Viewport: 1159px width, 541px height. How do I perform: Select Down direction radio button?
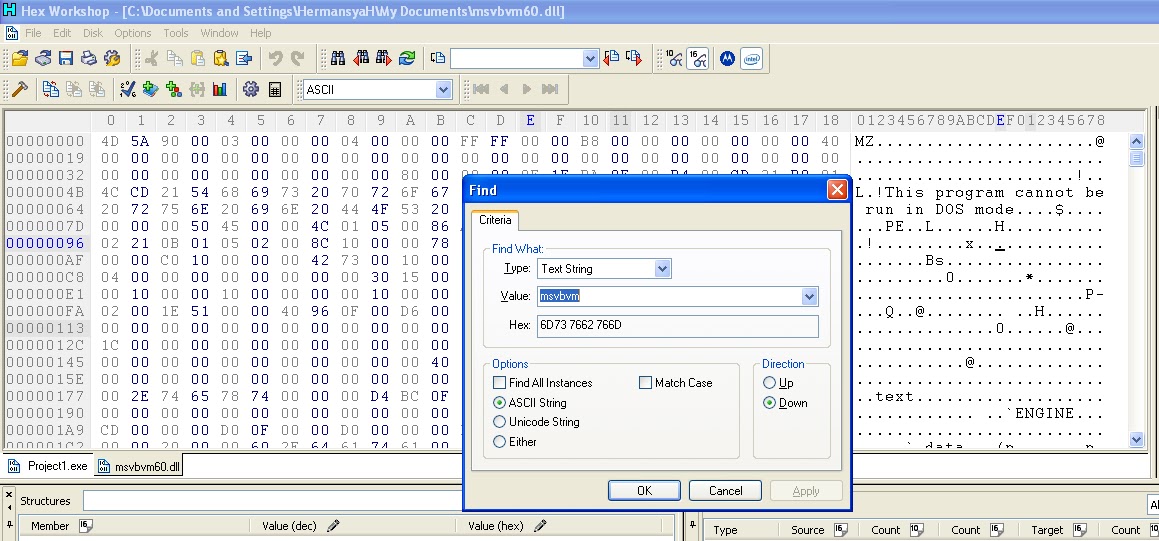click(769, 403)
